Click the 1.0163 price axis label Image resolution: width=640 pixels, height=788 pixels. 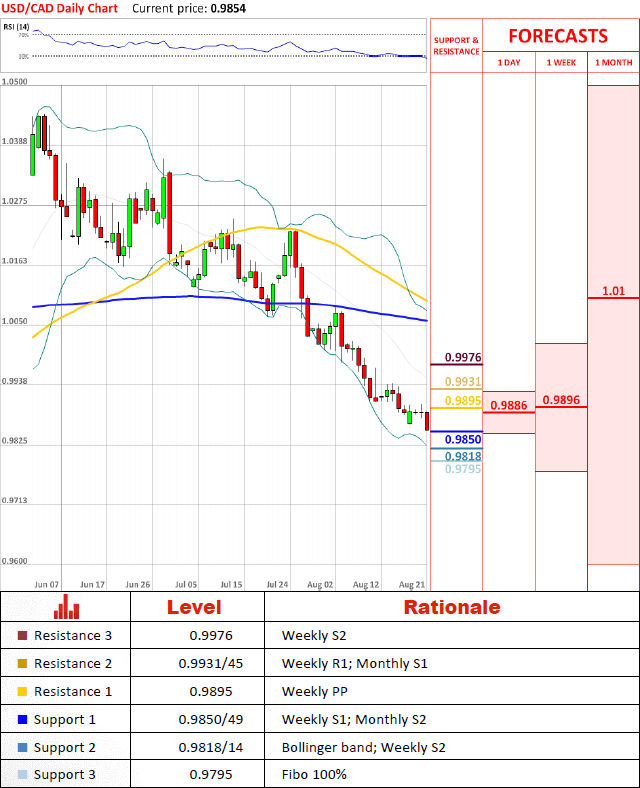click(14, 261)
